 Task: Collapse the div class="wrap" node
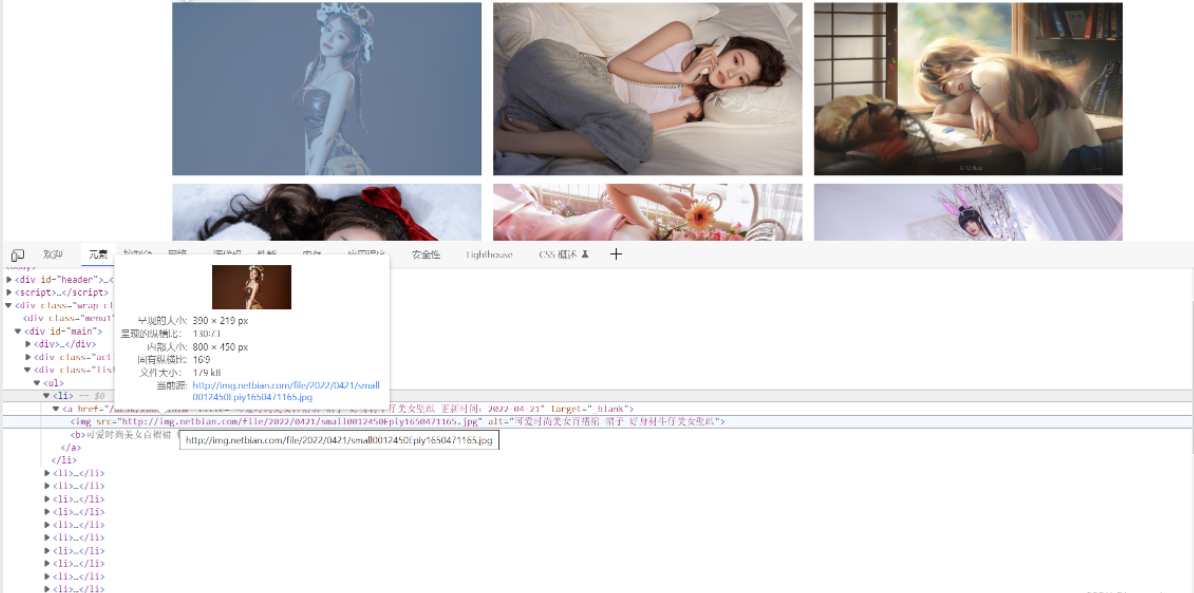[9, 305]
